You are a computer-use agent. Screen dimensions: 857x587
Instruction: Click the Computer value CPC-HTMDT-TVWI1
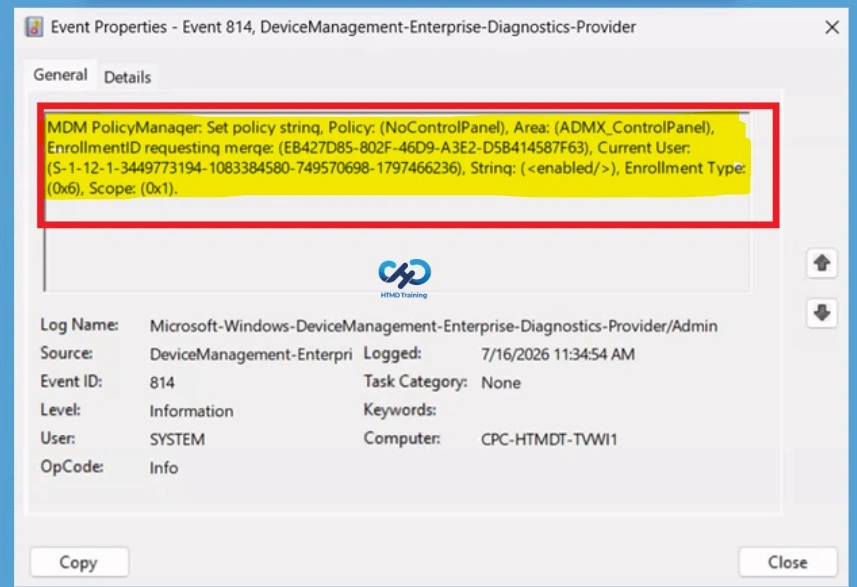point(549,439)
